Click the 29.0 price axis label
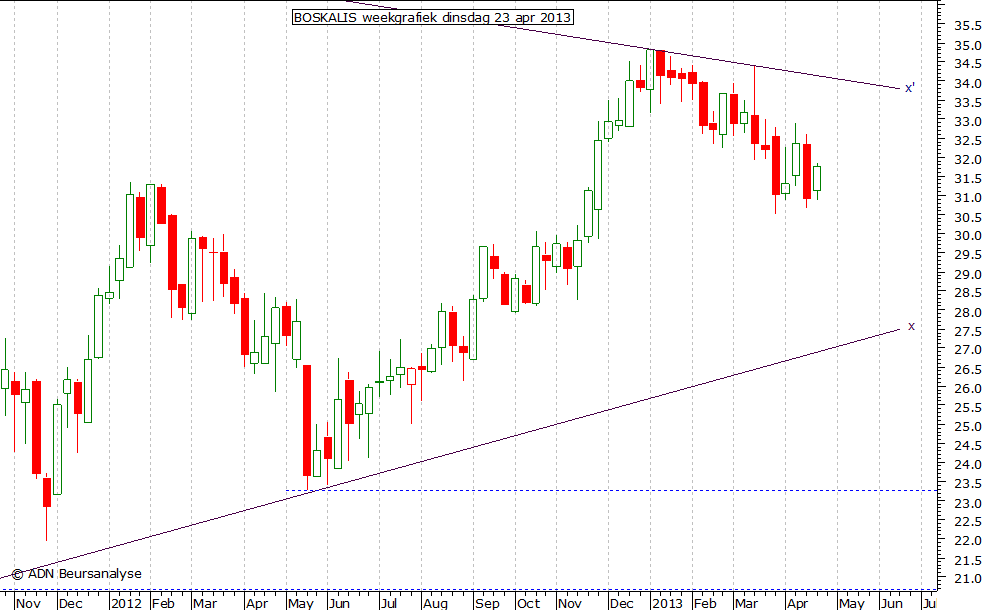 [x=967, y=274]
